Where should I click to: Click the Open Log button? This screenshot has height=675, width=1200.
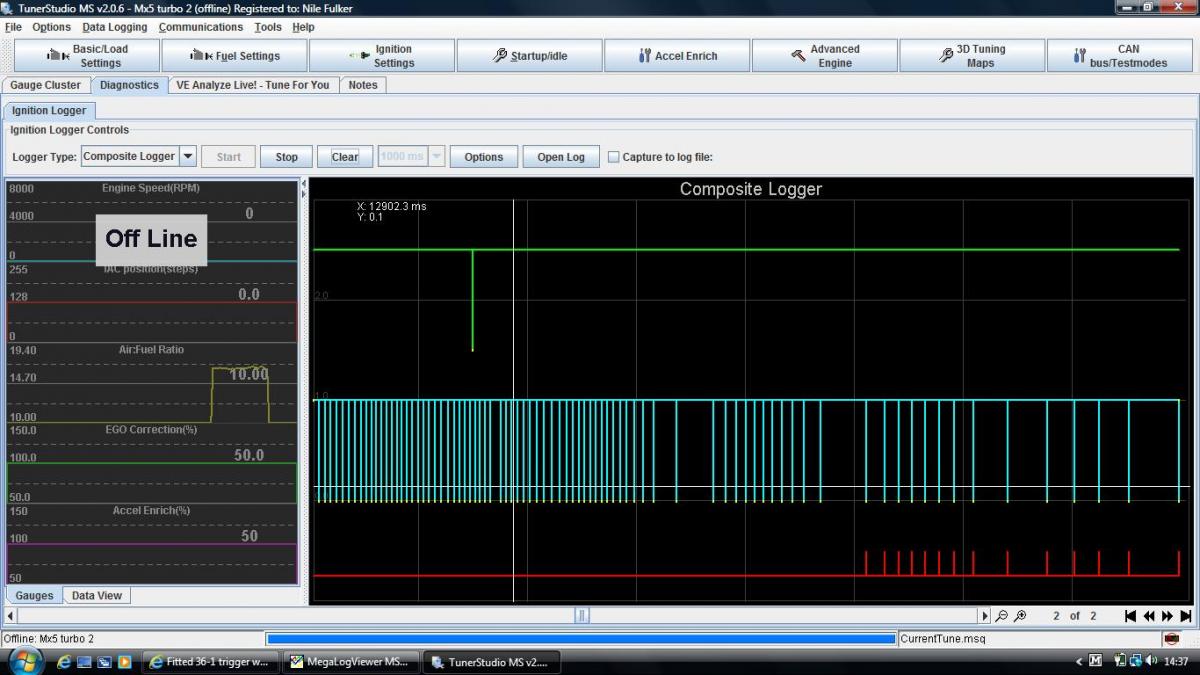coord(561,157)
